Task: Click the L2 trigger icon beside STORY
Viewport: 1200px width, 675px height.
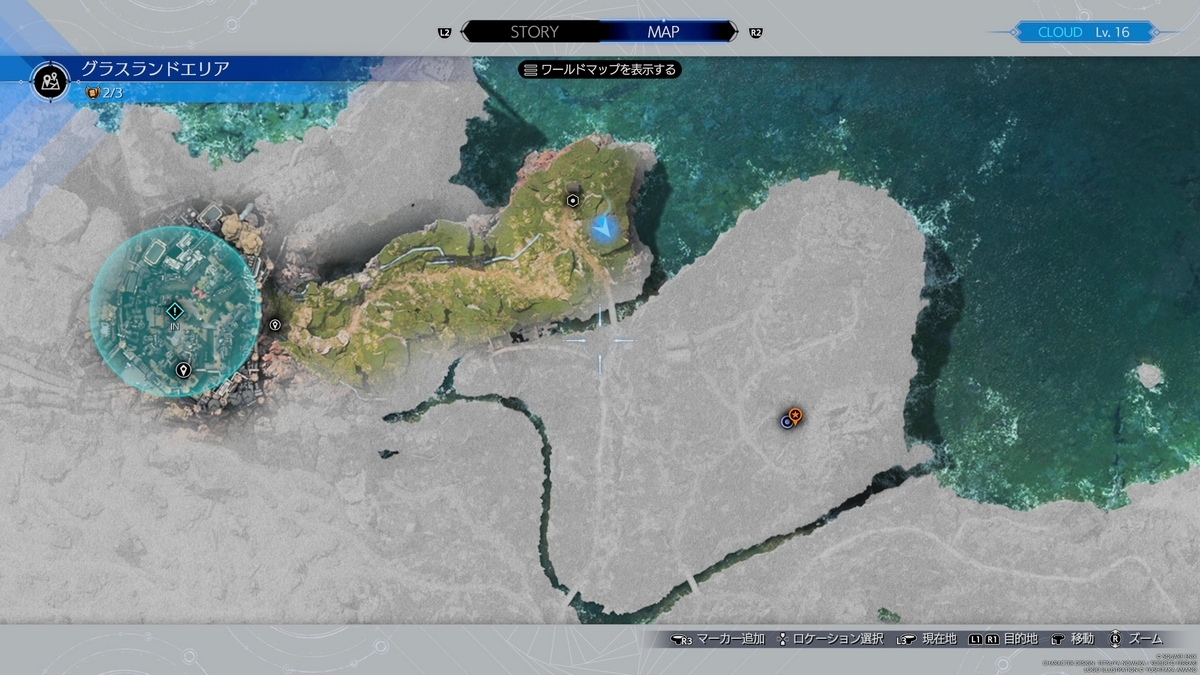Action: [446, 32]
